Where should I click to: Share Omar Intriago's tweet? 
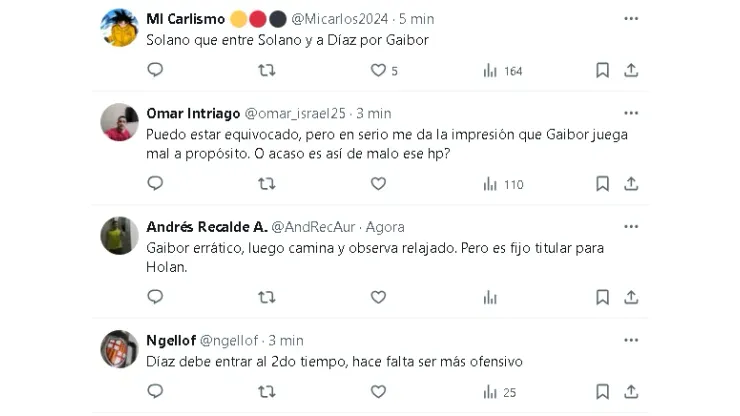[631, 184]
